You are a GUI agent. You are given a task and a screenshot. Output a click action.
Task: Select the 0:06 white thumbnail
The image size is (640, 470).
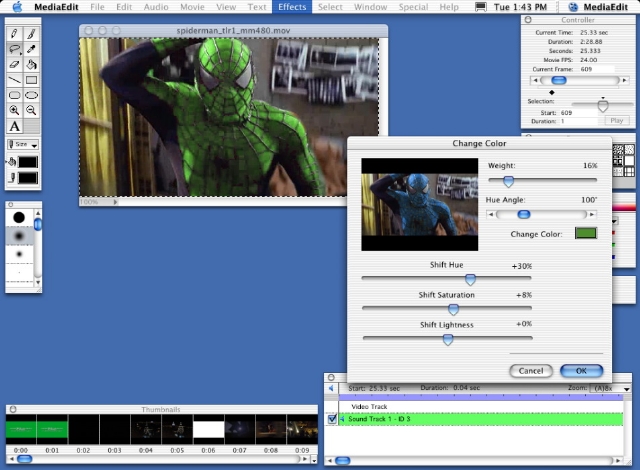209,429
